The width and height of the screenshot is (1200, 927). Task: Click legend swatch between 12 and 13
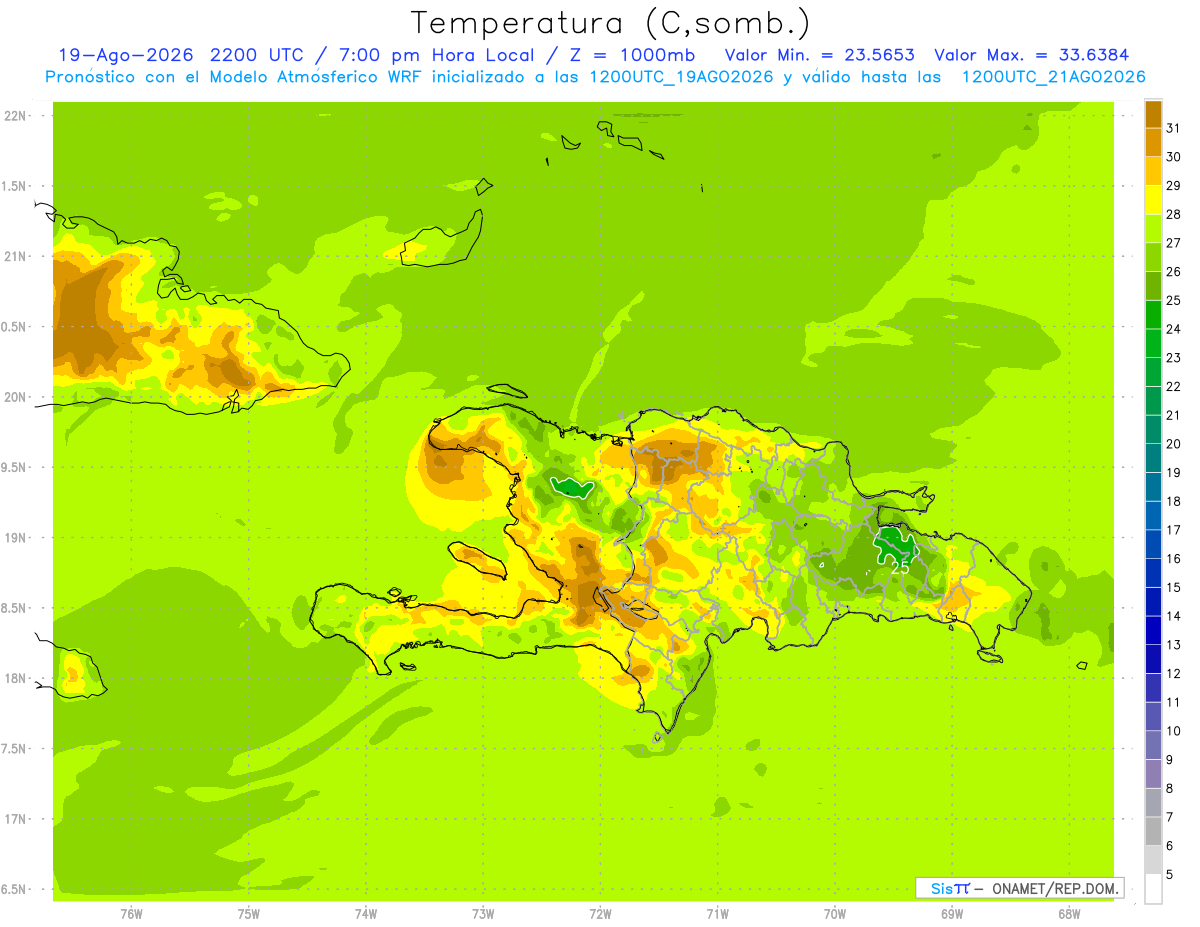[x=1153, y=659]
